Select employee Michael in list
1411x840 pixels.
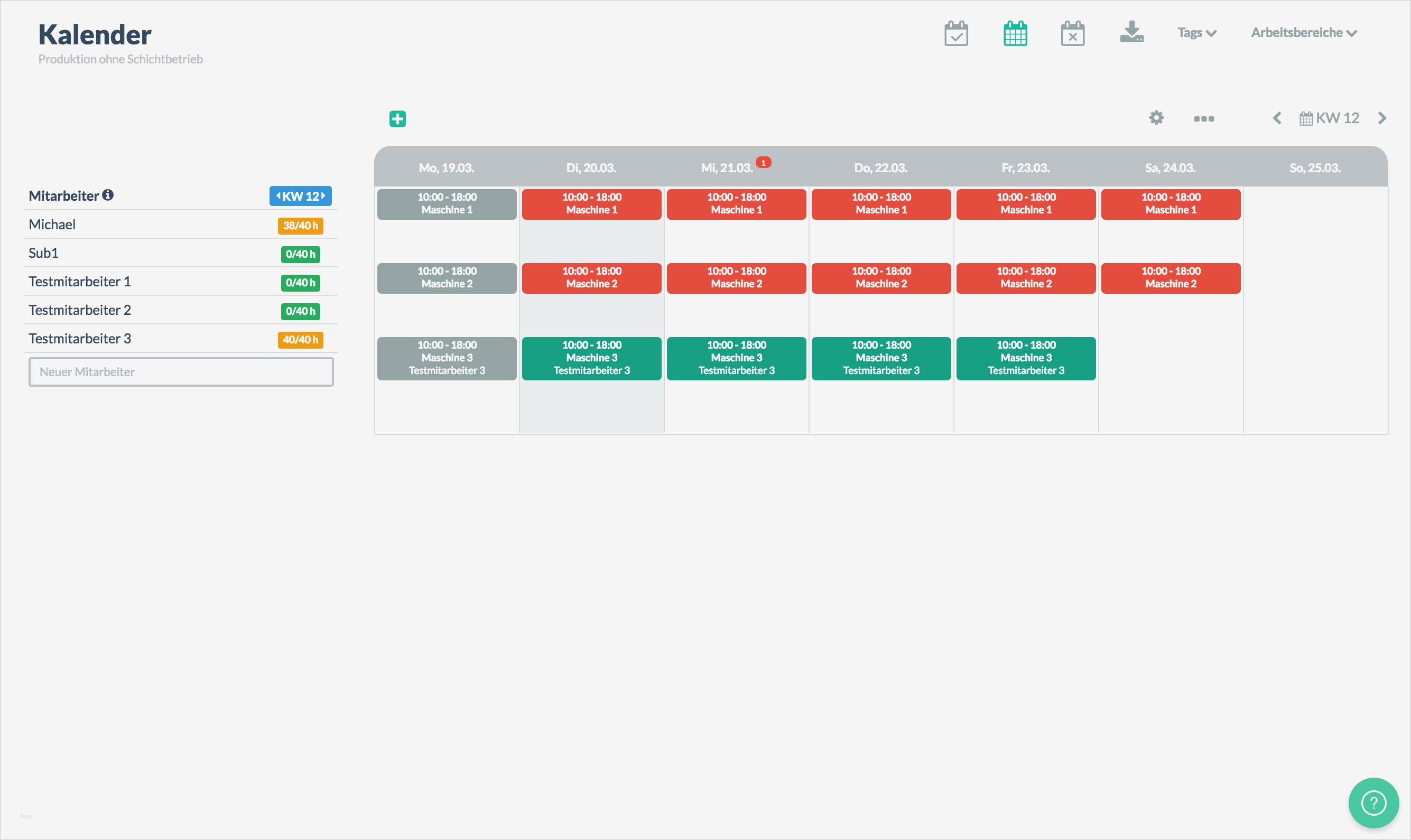52,225
